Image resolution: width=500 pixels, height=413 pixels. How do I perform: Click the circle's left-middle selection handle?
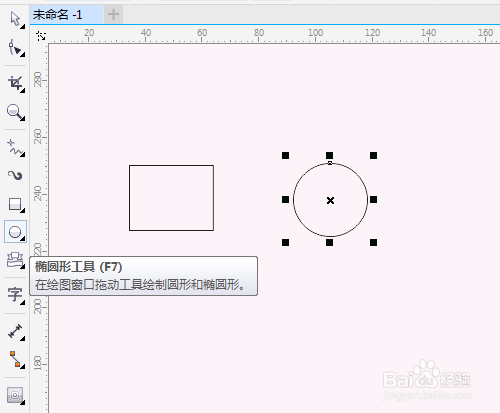tap(285, 199)
